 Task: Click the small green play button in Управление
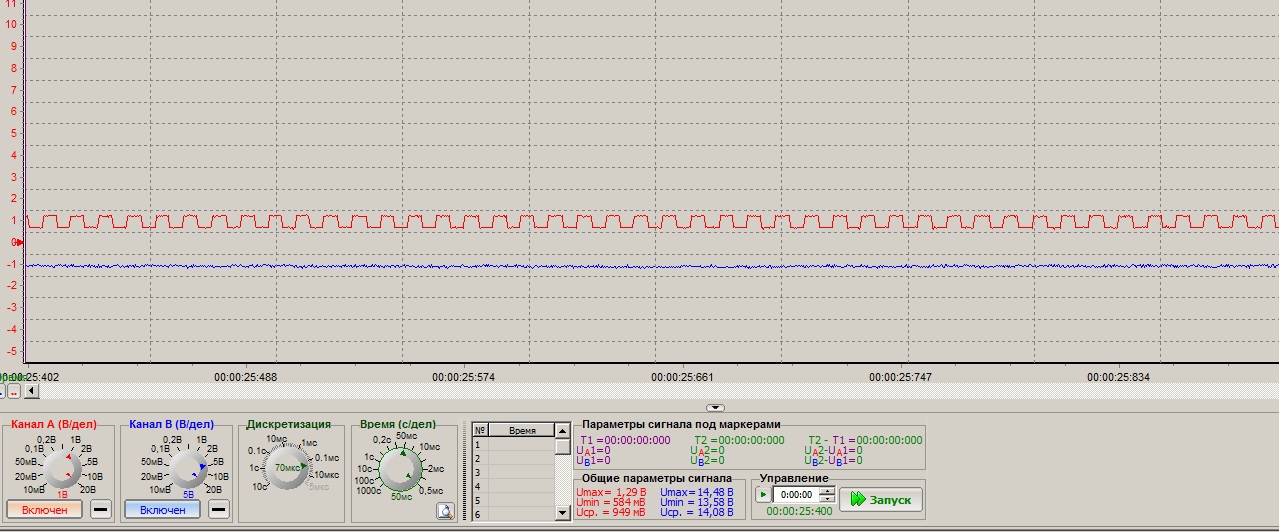point(763,495)
